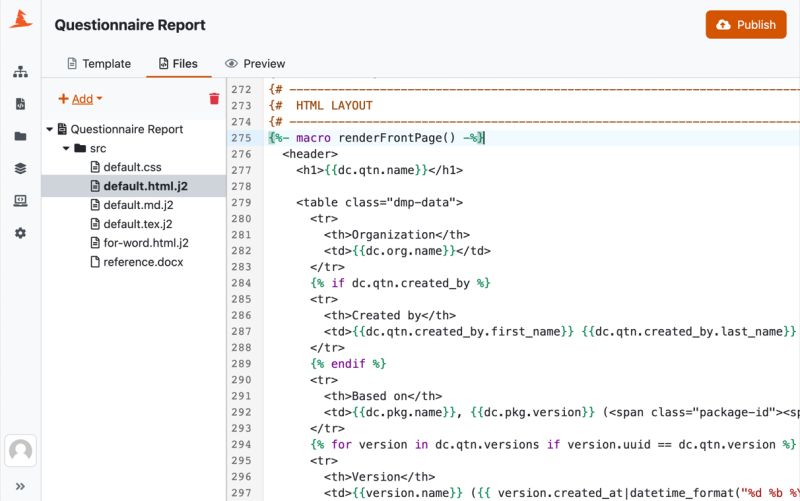Open the knowledge models hierarchy icon in sidebar

(20, 72)
